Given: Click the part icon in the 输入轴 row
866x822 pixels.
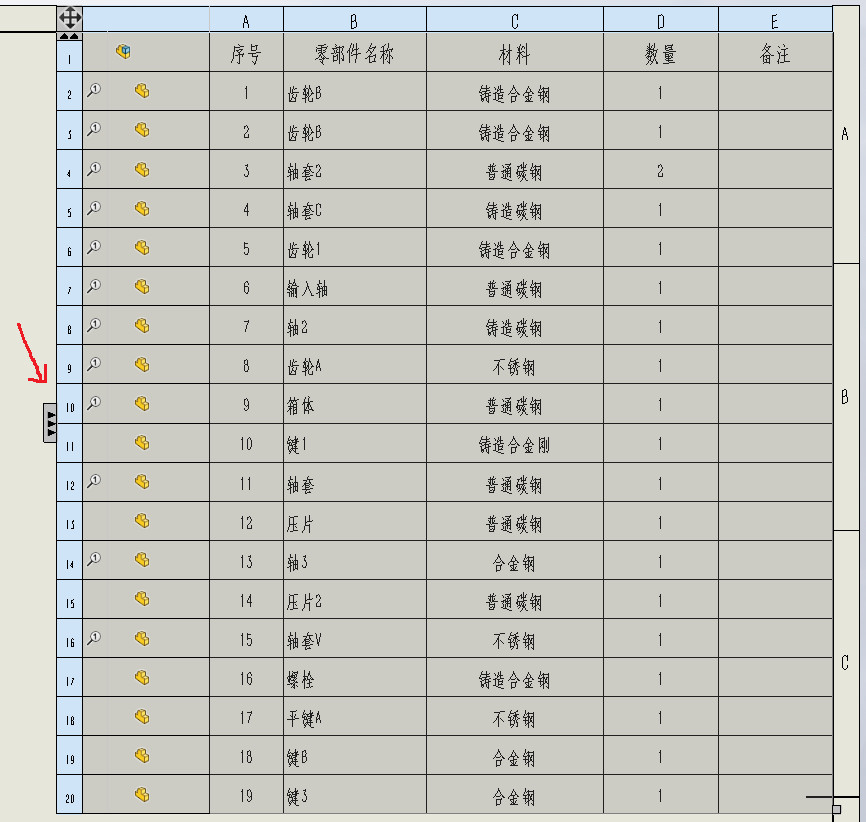Looking at the screenshot, I should tap(142, 286).
